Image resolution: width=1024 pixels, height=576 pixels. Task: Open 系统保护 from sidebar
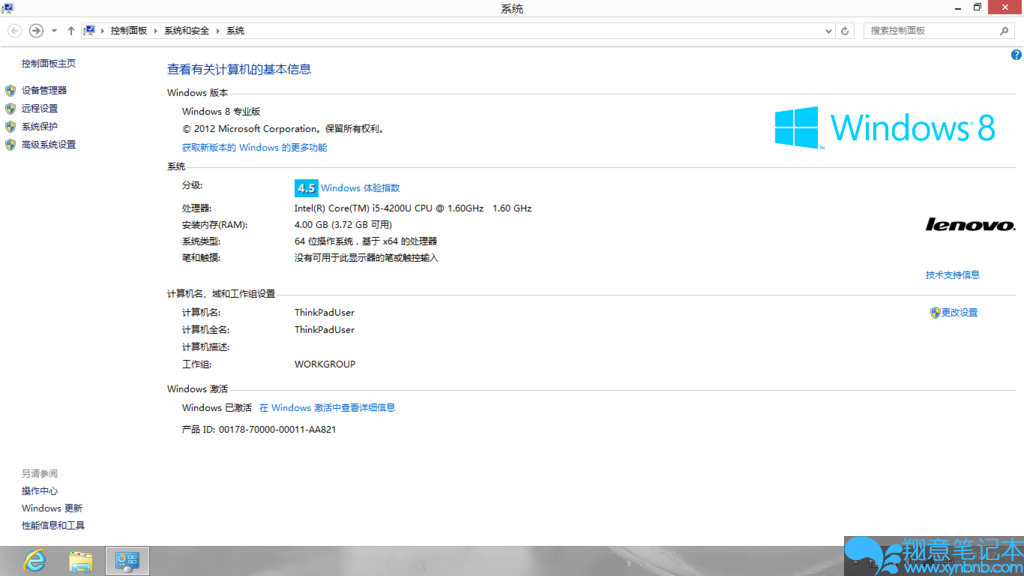(x=39, y=127)
